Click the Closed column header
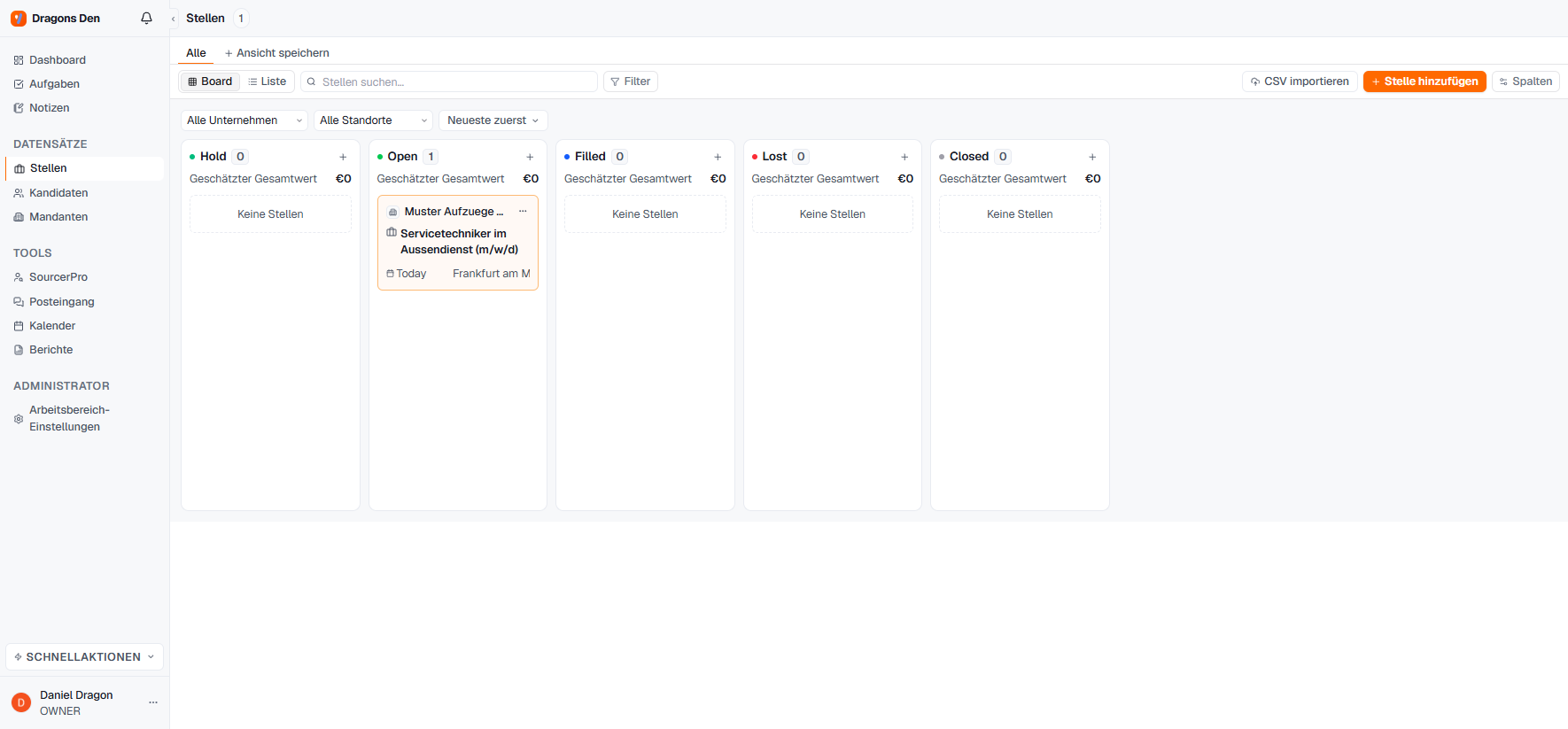The width and height of the screenshot is (1568, 729). [x=969, y=157]
